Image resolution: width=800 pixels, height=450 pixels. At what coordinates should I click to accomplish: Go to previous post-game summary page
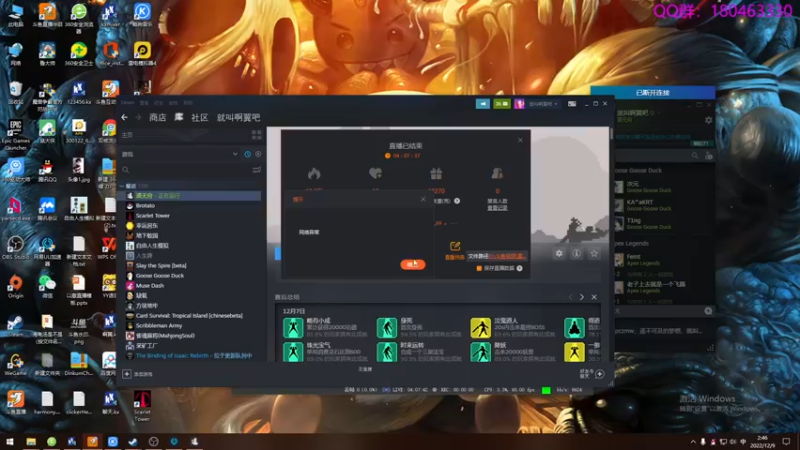coord(570,297)
